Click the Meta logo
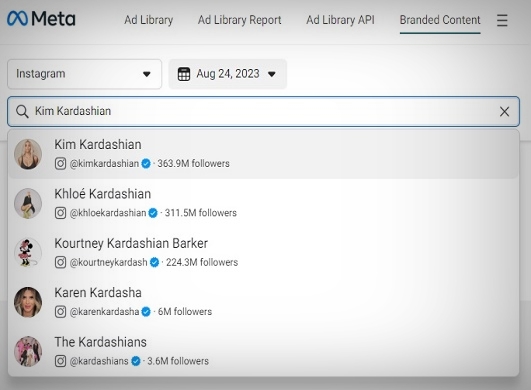The width and height of the screenshot is (531, 390). [x=41, y=19]
